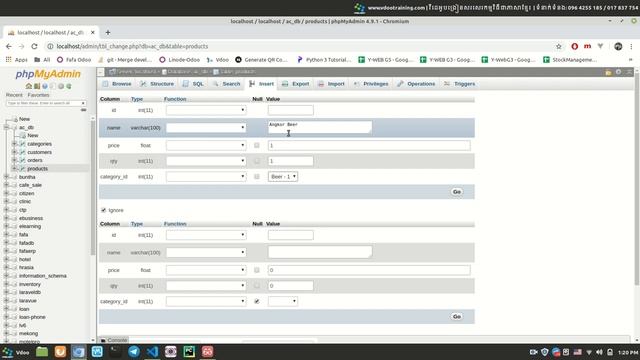Open phpMyAdmin documentation blue help icon
Image resolution: width=640 pixels, height=360 pixels.
[x=44, y=86]
